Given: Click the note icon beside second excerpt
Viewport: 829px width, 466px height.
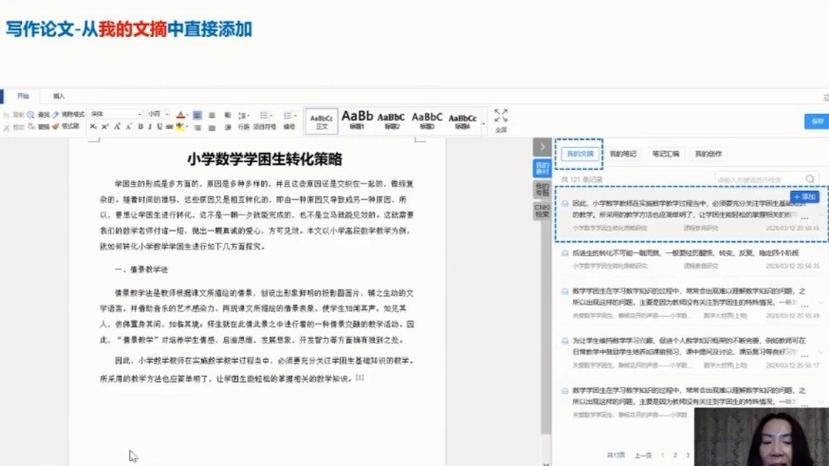Looking at the screenshot, I should [x=565, y=253].
